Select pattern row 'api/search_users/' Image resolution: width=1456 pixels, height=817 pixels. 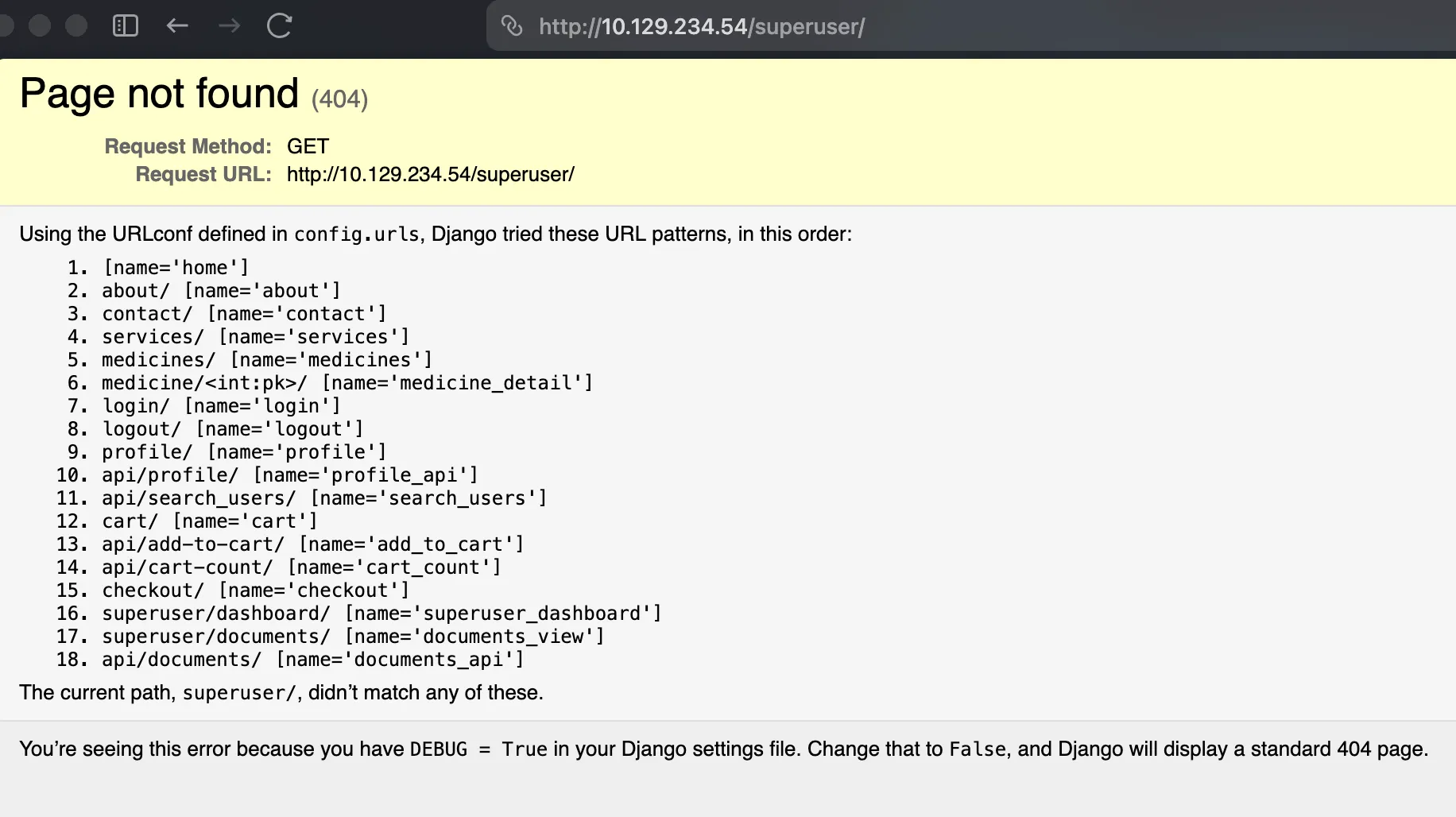coord(324,498)
